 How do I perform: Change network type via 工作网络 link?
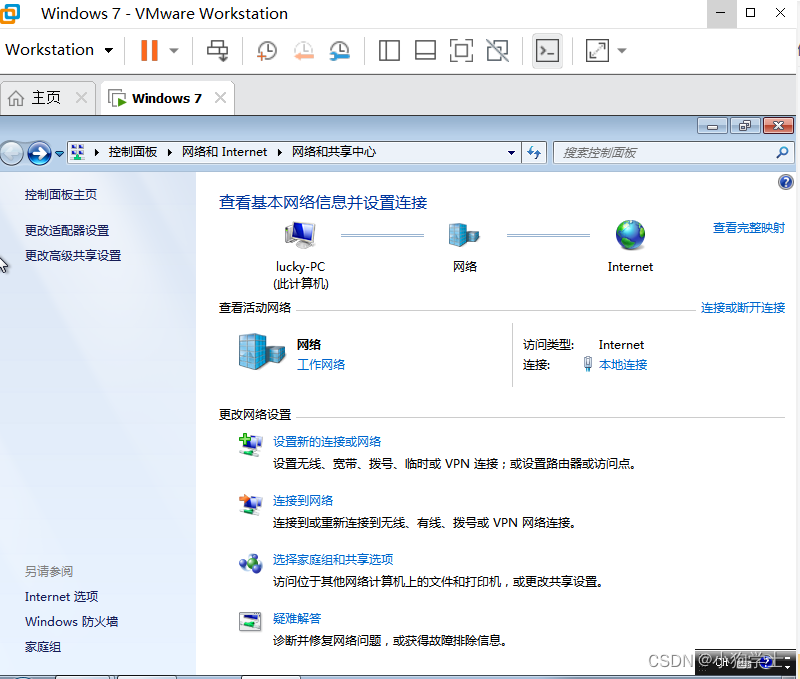pyautogui.click(x=321, y=365)
